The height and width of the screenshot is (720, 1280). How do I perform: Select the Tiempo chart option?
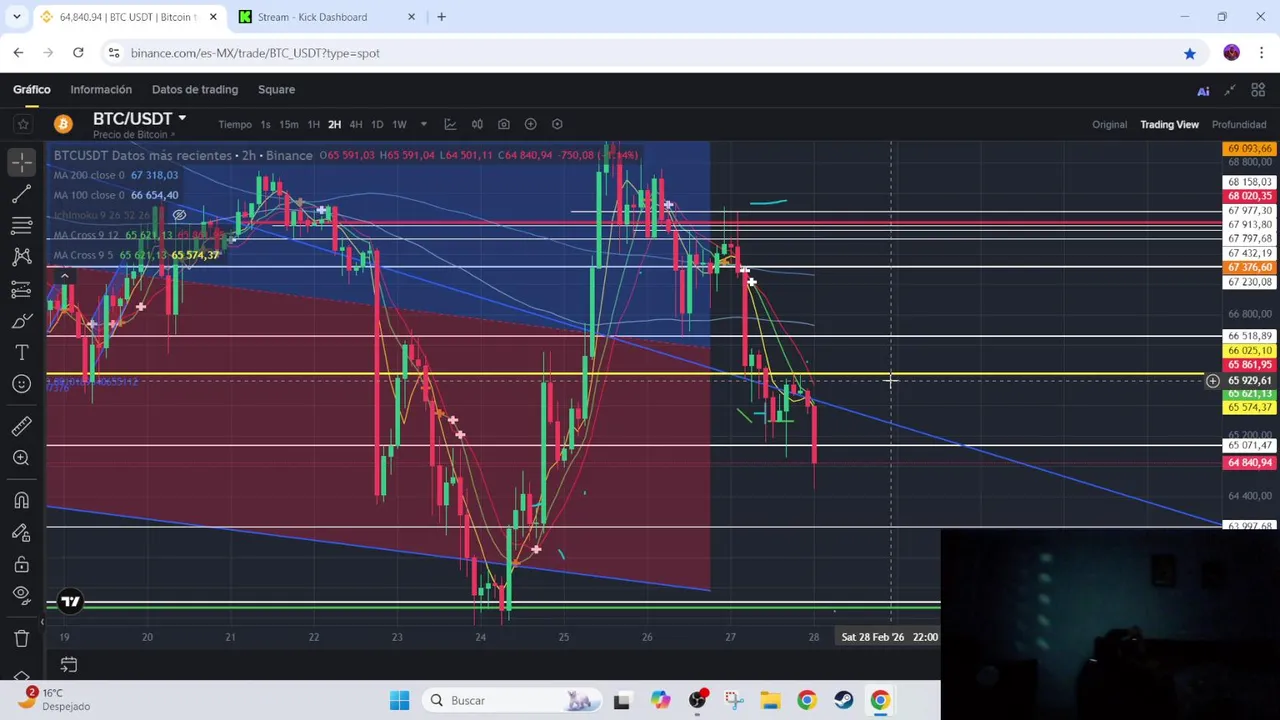pos(235,124)
